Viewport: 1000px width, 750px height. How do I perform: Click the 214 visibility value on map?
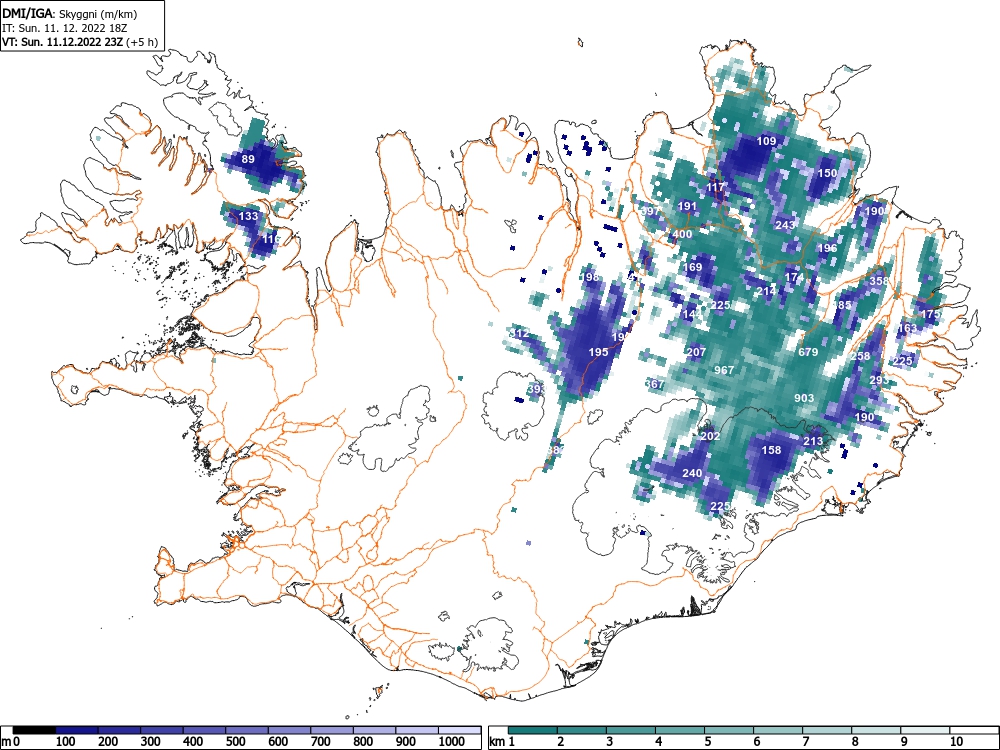(x=766, y=291)
